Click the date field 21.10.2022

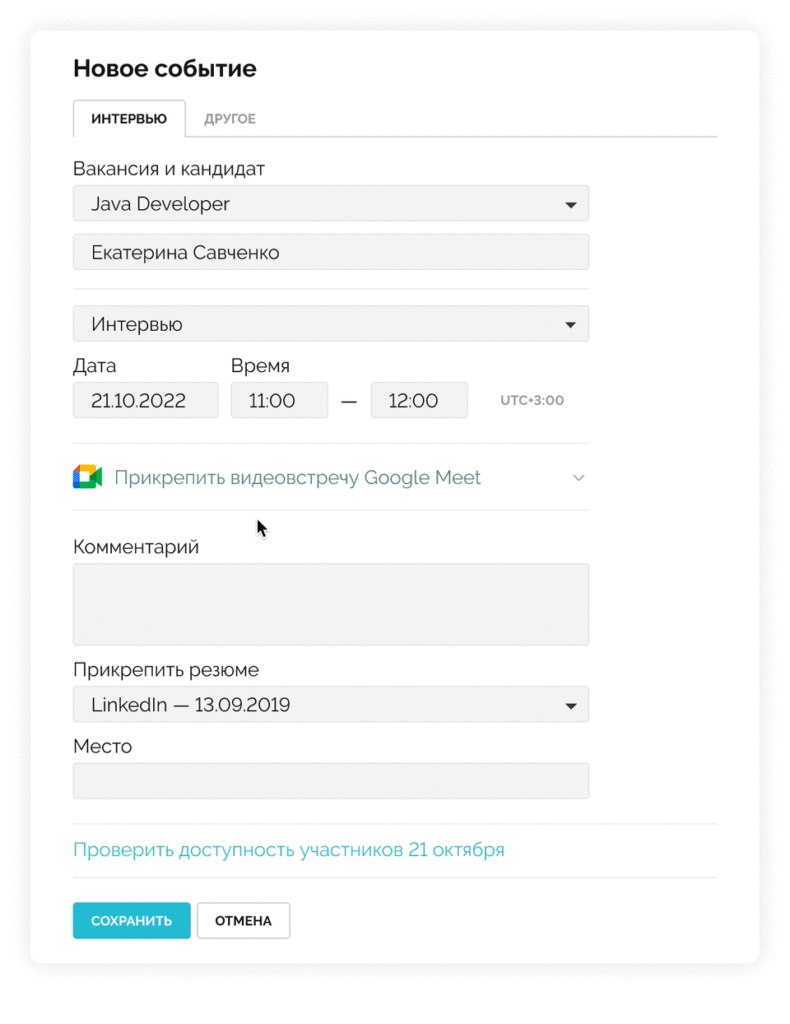click(145, 401)
